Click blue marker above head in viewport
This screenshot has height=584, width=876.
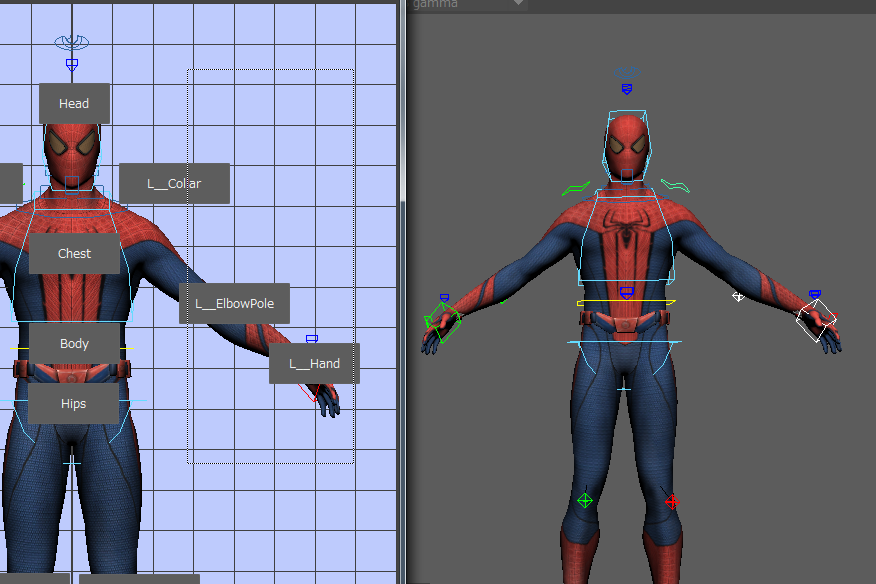627,89
